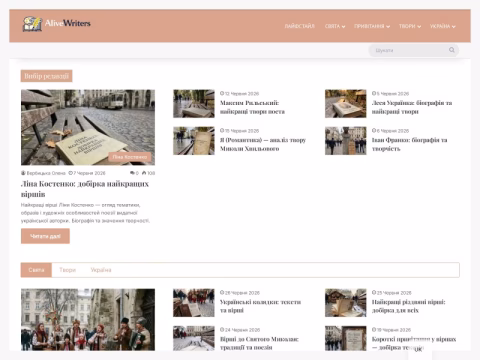Open Українські колядки: тексти та вірші link
480x360 pixels.
point(260,306)
